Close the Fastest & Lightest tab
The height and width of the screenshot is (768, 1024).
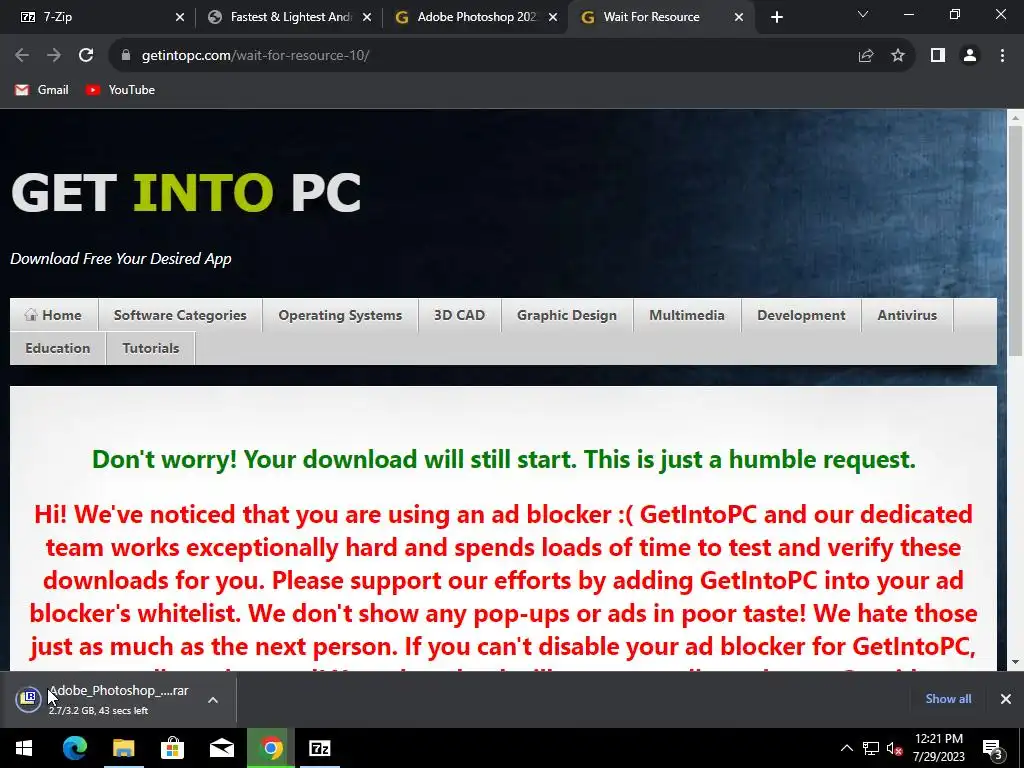point(367,18)
